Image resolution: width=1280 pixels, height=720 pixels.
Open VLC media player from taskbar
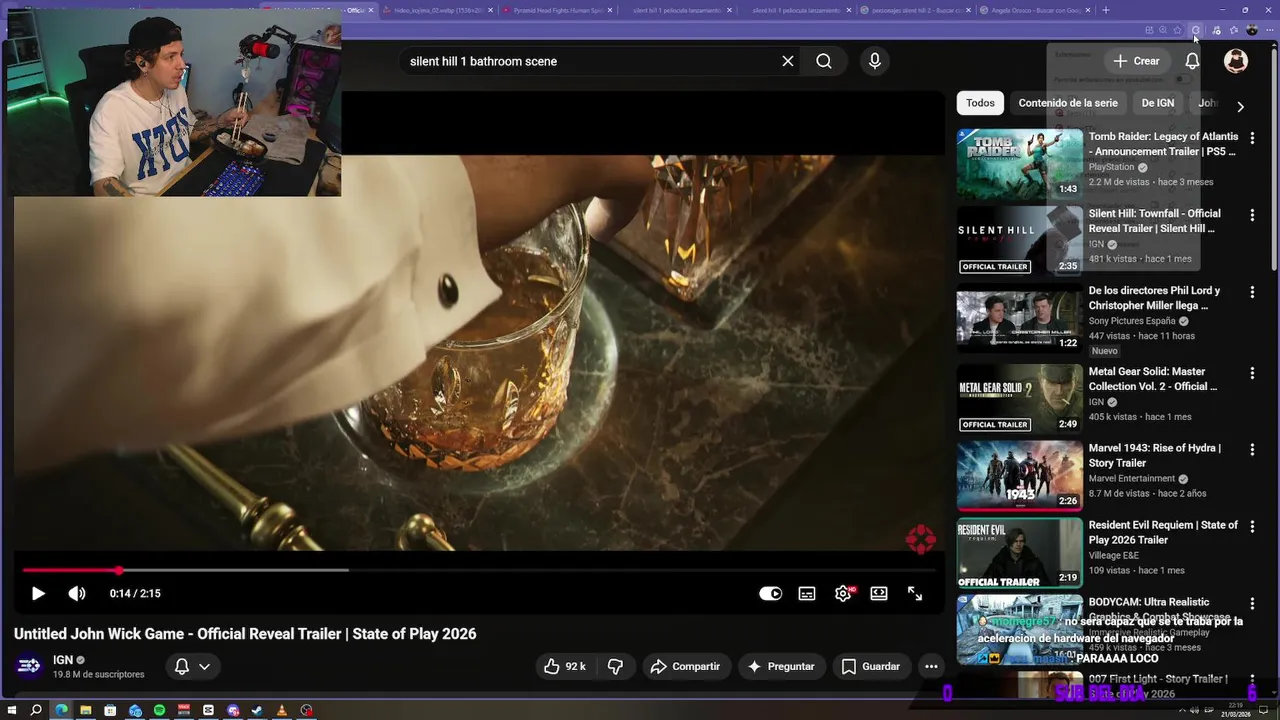pos(282,710)
